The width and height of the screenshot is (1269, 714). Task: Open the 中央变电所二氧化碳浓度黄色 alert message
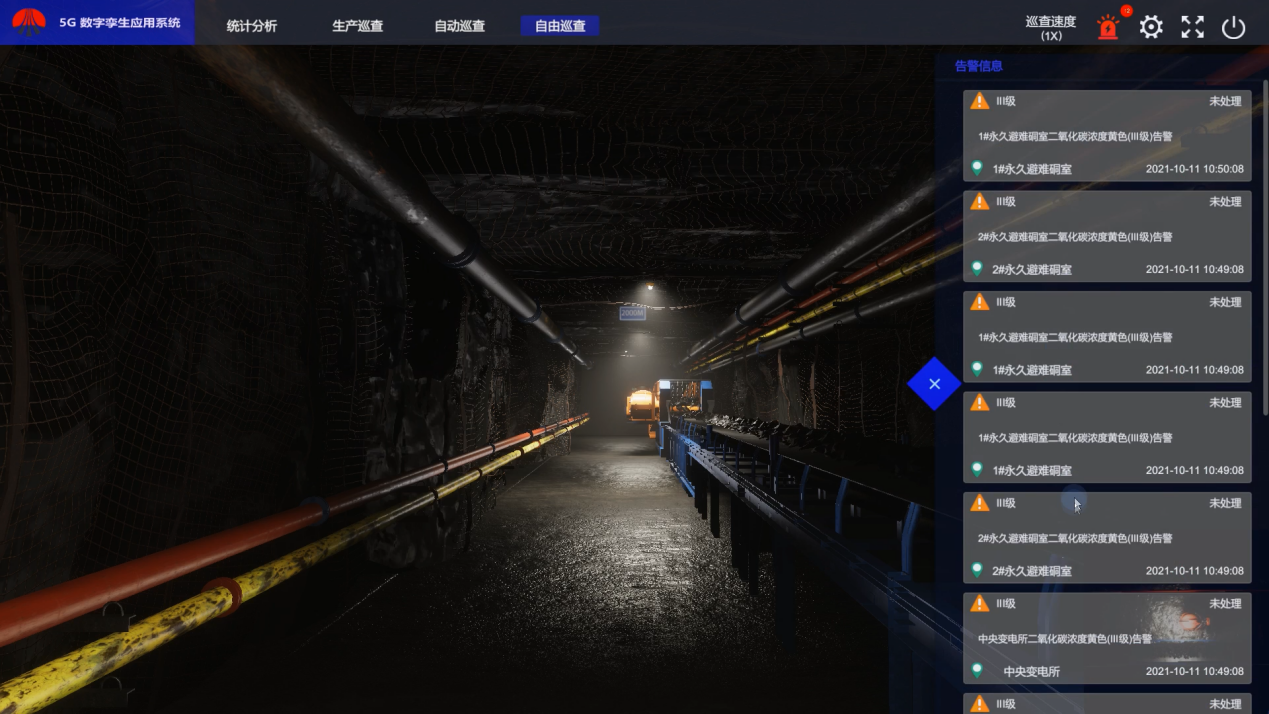click(x=1064, y=639)
